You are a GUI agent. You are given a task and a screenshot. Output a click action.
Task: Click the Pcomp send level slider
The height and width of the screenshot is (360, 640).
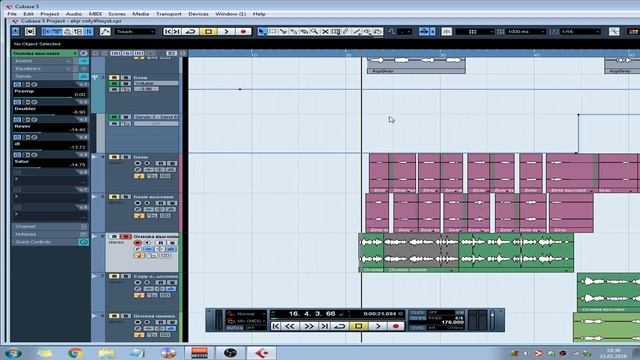[x=50, y=98]
